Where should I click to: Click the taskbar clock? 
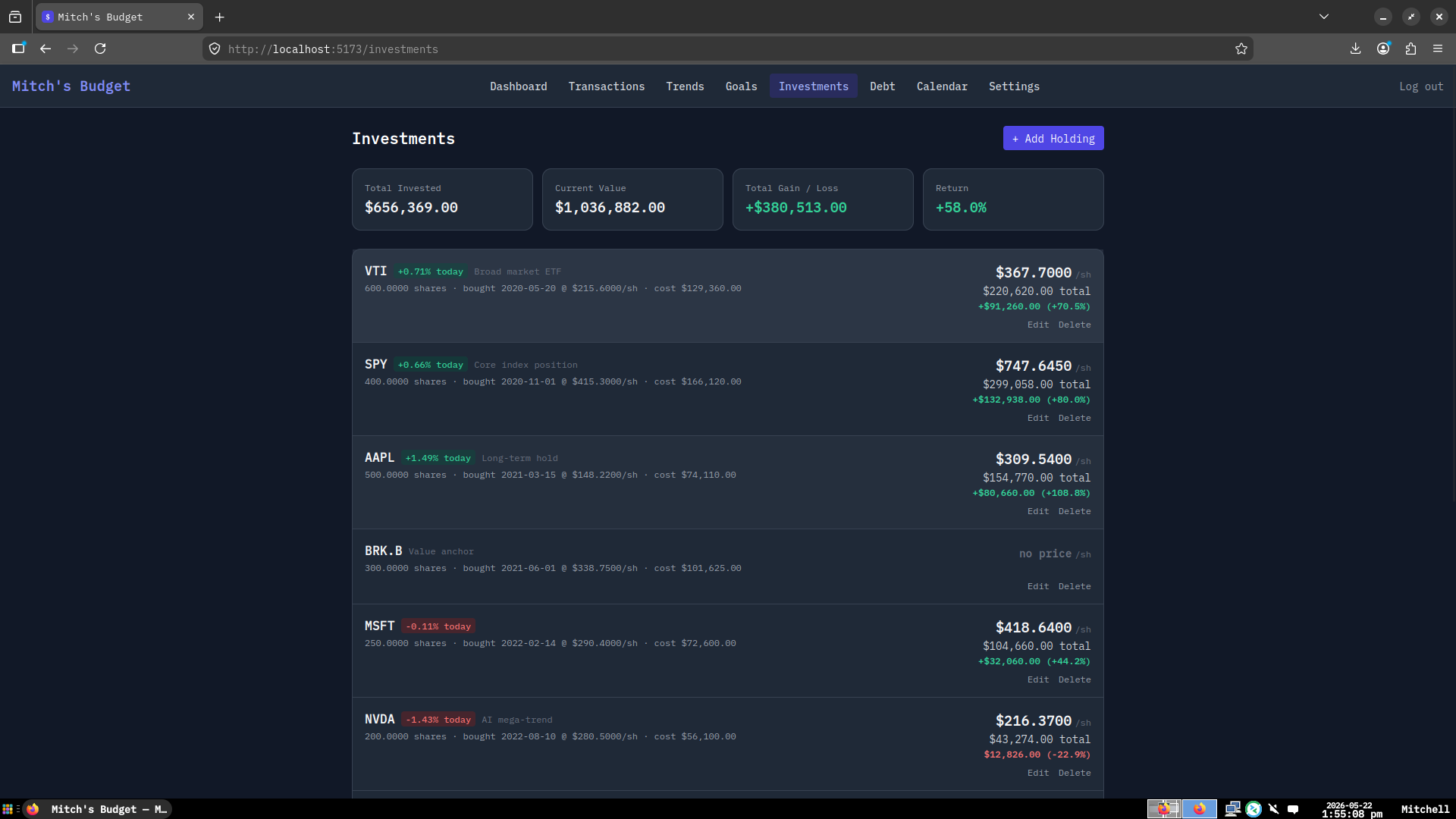[1351, 809]
